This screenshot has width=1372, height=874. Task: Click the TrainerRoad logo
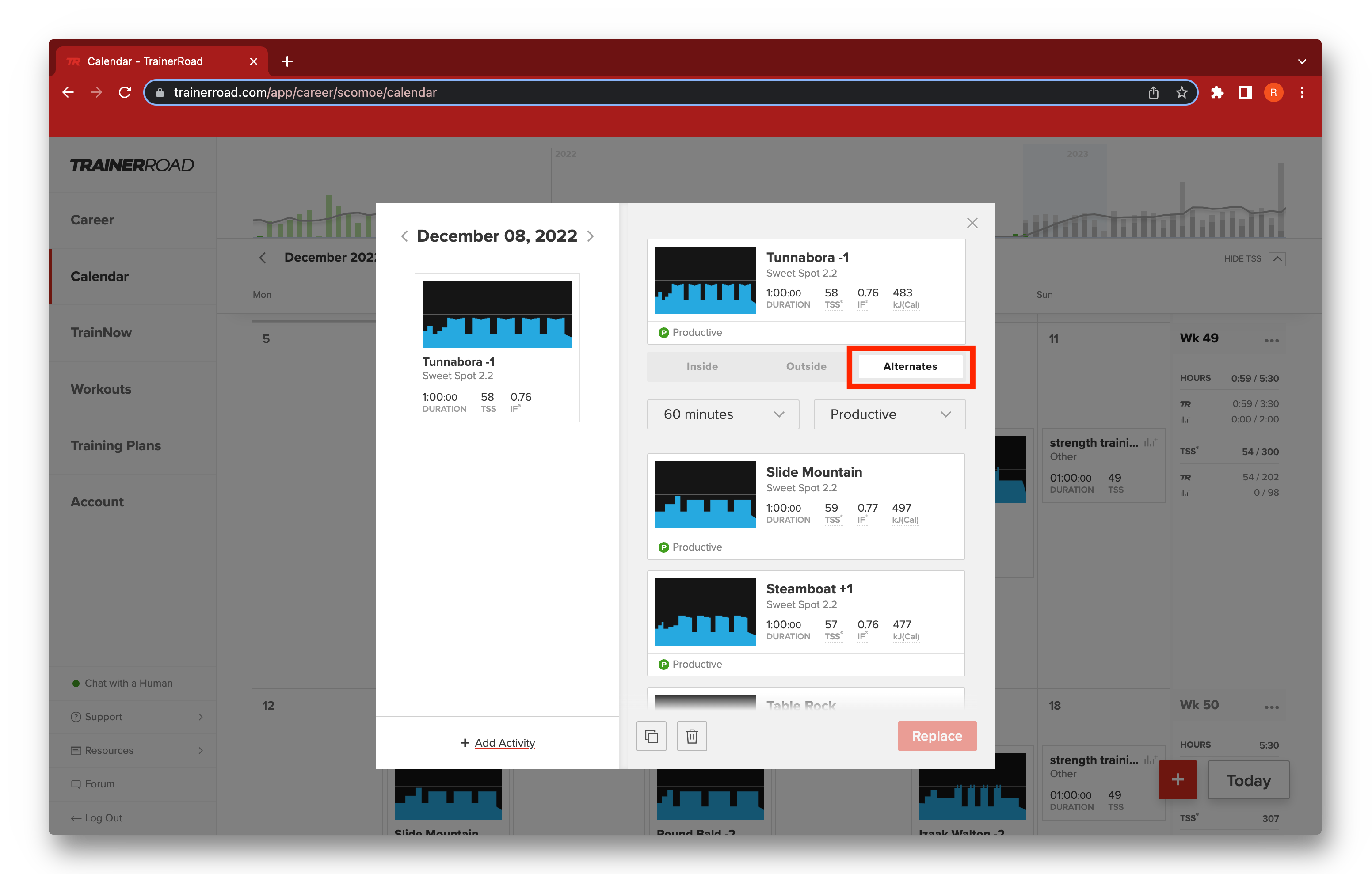132,165
